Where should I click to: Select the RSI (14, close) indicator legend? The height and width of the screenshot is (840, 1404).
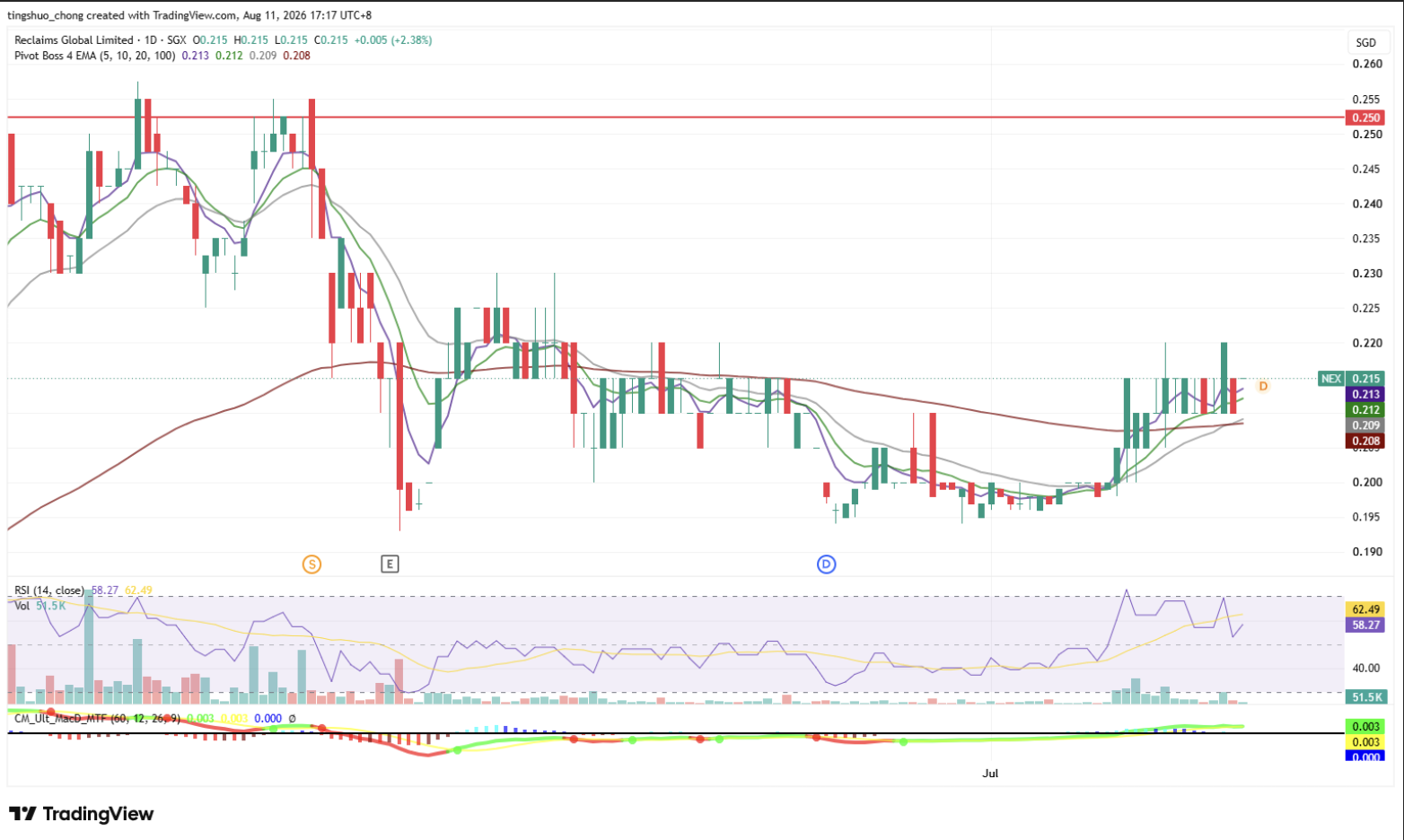point(49,591)
